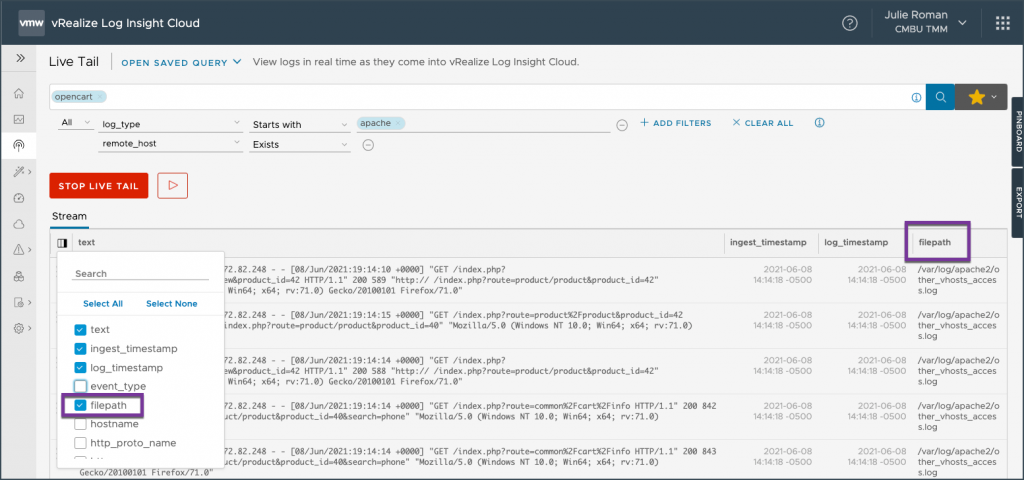Screen dimensions: 1024x480
Task: Remove the opencart search tag
Action: [99, 97]
